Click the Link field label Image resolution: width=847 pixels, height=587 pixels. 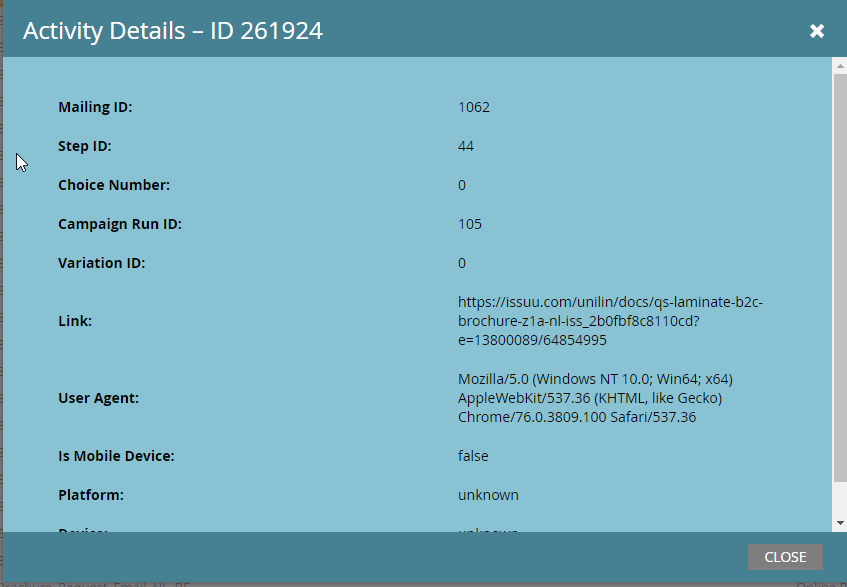click(x=75, y=321)
